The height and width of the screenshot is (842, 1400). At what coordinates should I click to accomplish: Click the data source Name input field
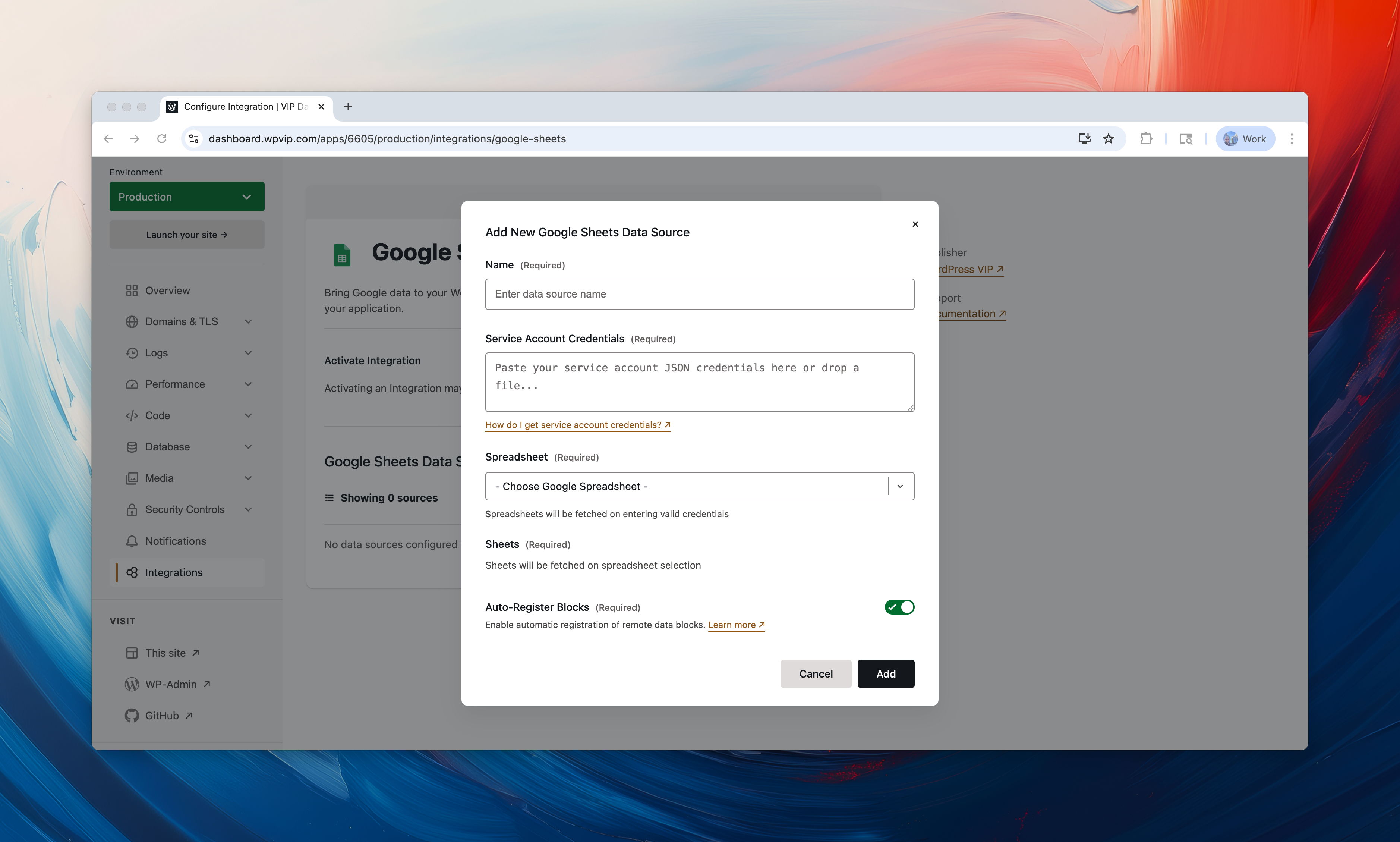[699, 294]
